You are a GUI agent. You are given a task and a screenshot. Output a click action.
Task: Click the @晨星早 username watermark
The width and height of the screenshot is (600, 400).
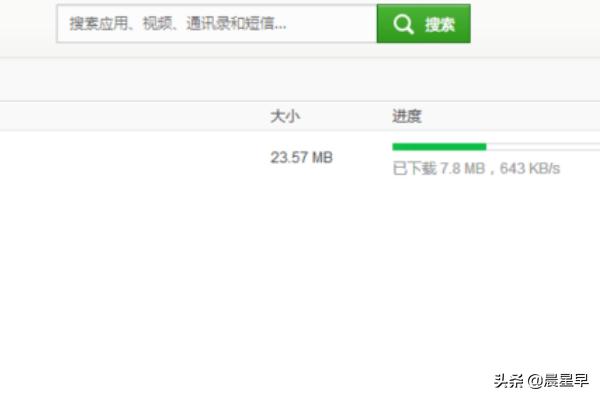(558, 381)
